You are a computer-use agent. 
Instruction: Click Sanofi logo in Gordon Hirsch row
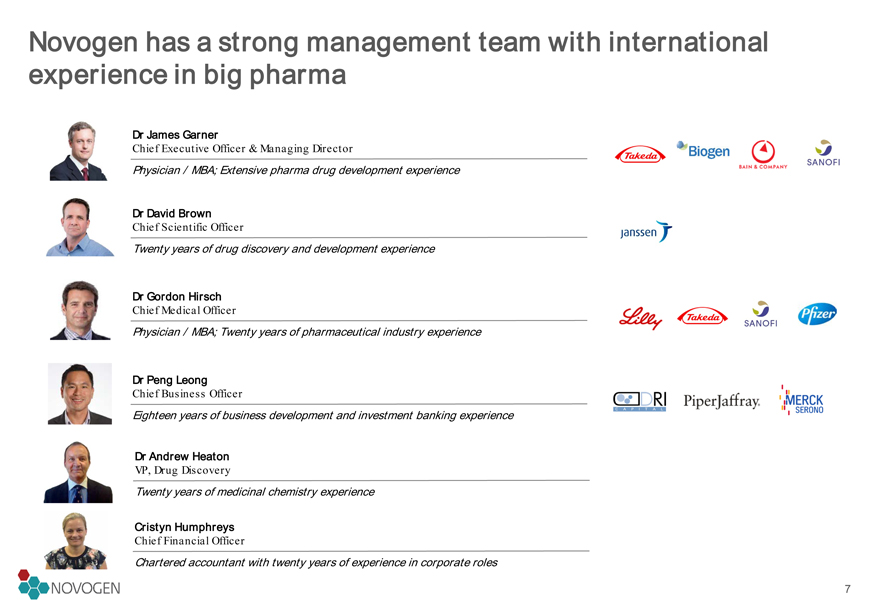(x=760, y=314)
